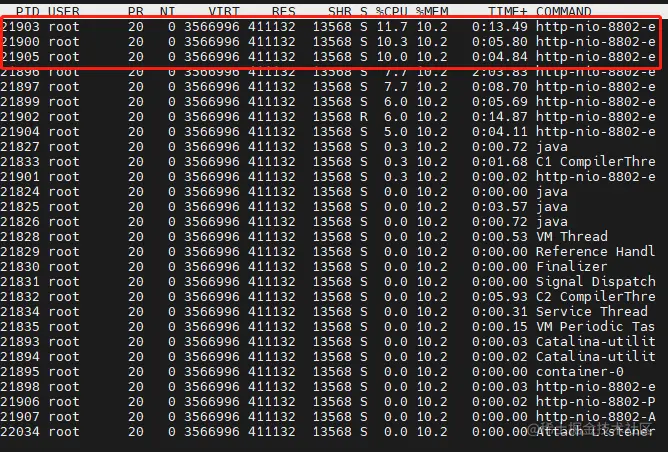
Task: Select PID 21904 thread row
Action: tap(20, 132)
